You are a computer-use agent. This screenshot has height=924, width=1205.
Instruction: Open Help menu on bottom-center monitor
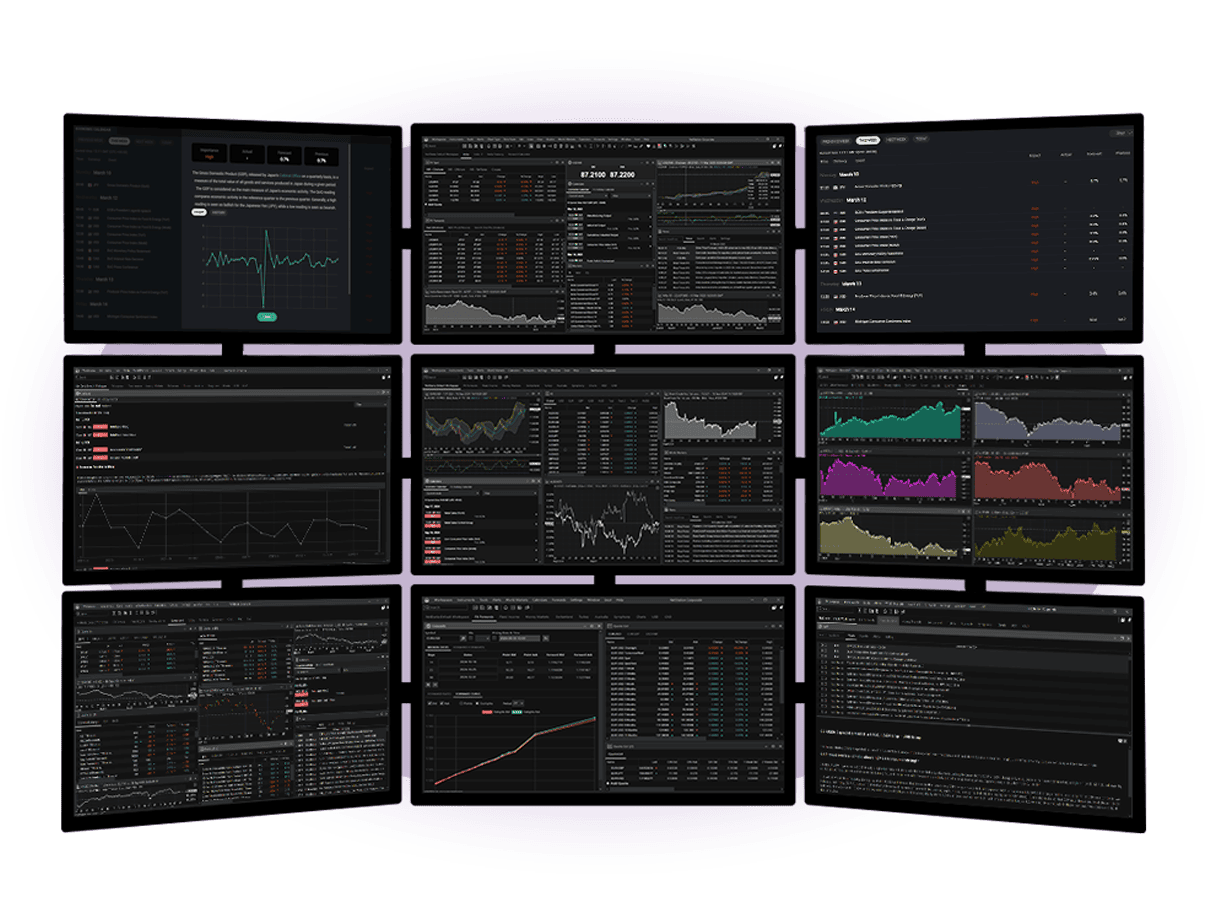coord(620,600)
